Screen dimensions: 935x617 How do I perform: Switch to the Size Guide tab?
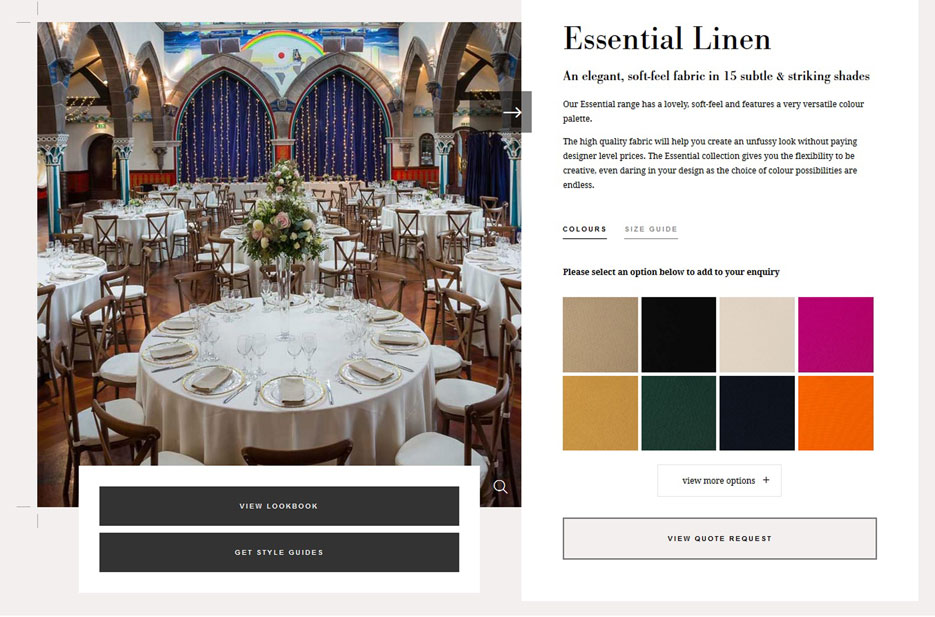[651, 230]
